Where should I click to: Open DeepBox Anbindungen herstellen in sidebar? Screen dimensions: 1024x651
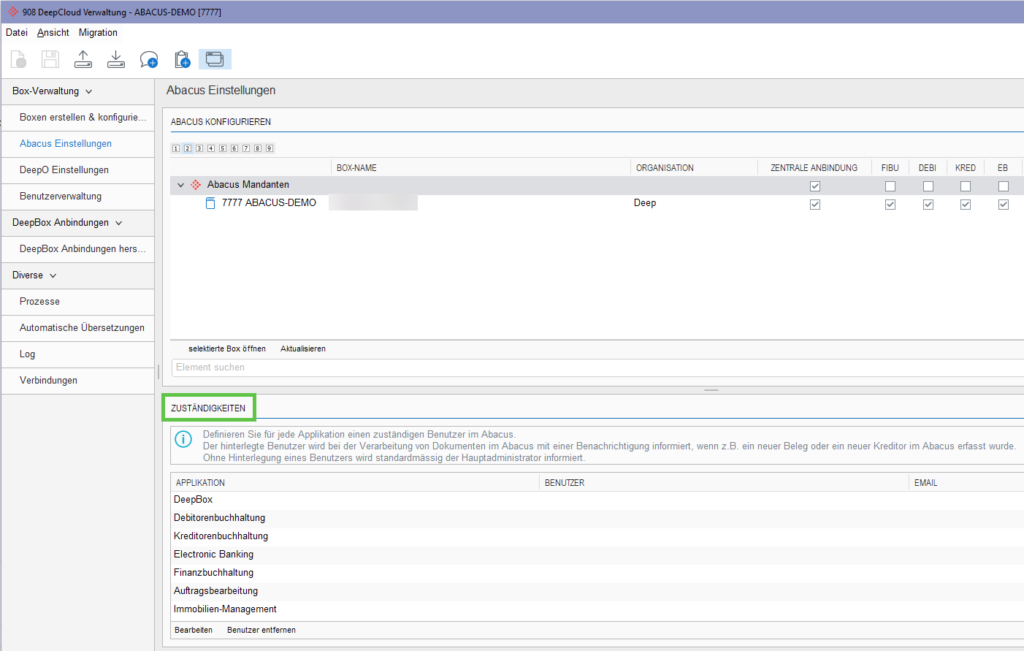tap(78, 249)
